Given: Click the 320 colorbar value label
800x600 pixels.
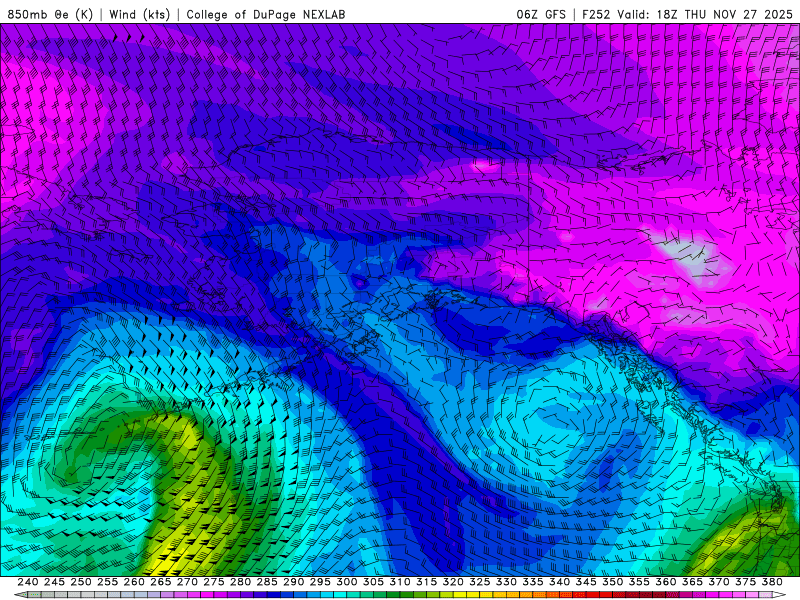Looking at the screenshot, I should point(453,582).
